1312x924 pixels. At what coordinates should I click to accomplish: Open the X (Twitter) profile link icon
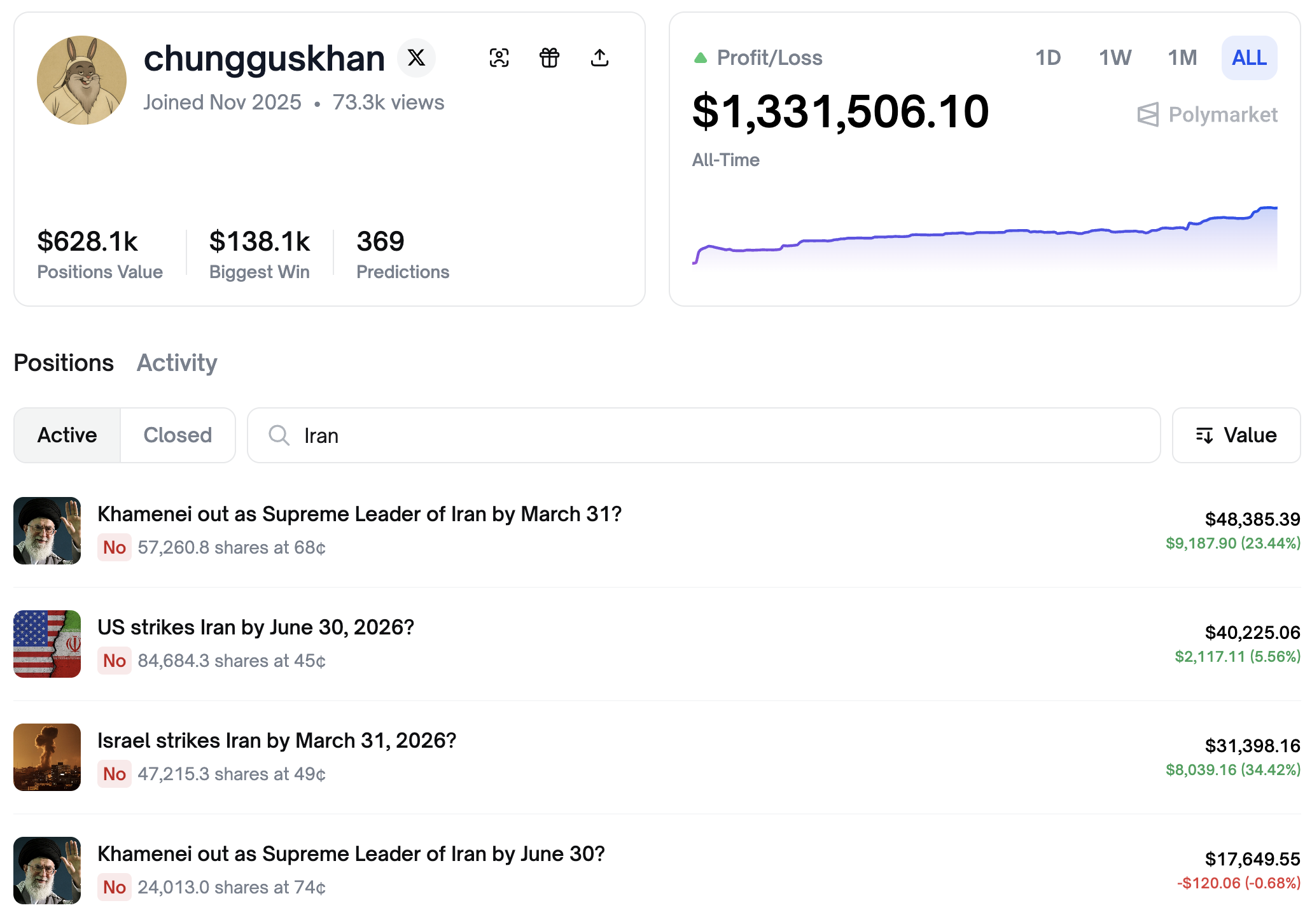pyautogui.click(x=416, y=58)
